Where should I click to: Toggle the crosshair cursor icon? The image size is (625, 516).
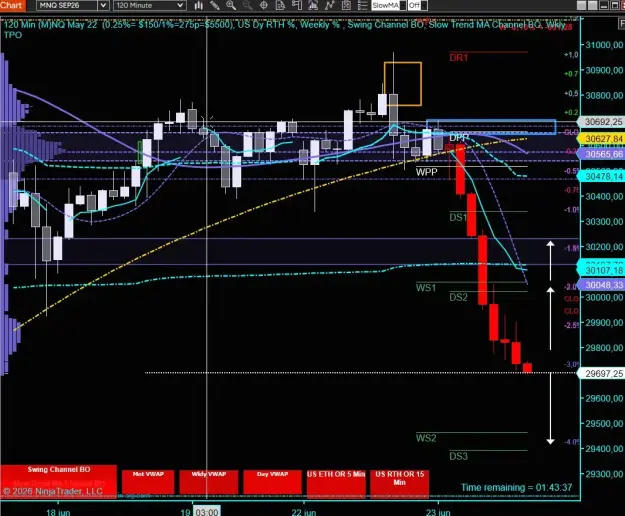point(263,5)
